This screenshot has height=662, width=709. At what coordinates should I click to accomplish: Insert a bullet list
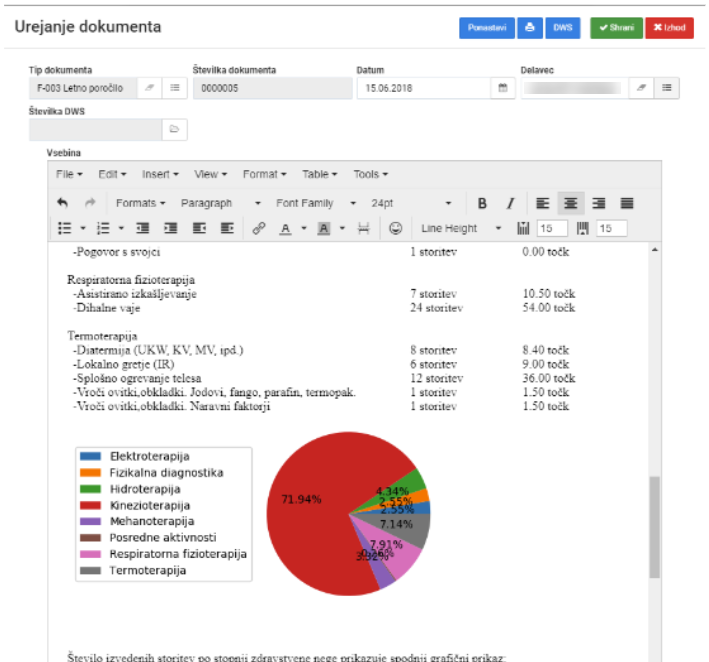(x=65, y=228)
